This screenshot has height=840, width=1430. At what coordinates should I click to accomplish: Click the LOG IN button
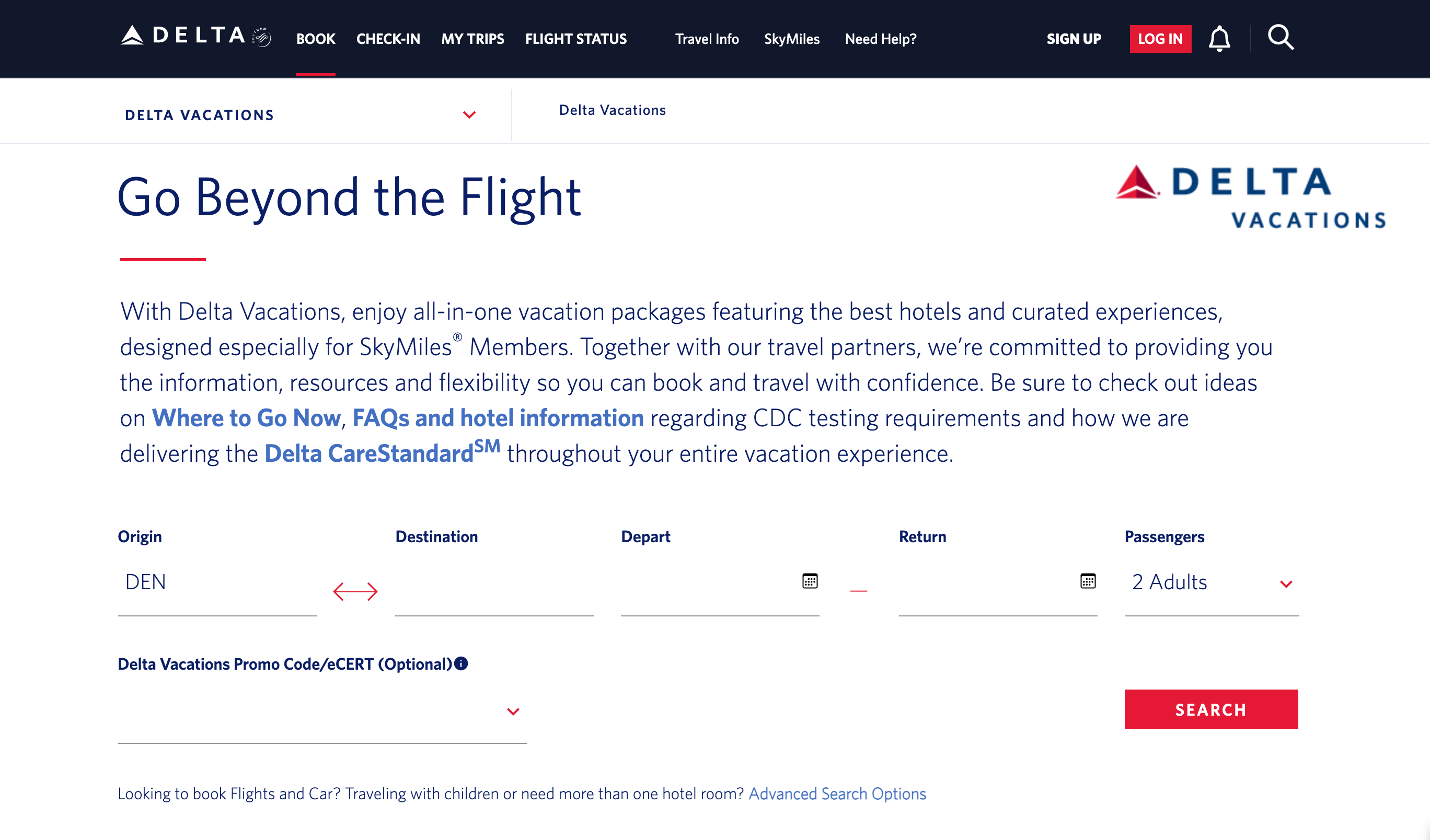(x=1160, y=39)
